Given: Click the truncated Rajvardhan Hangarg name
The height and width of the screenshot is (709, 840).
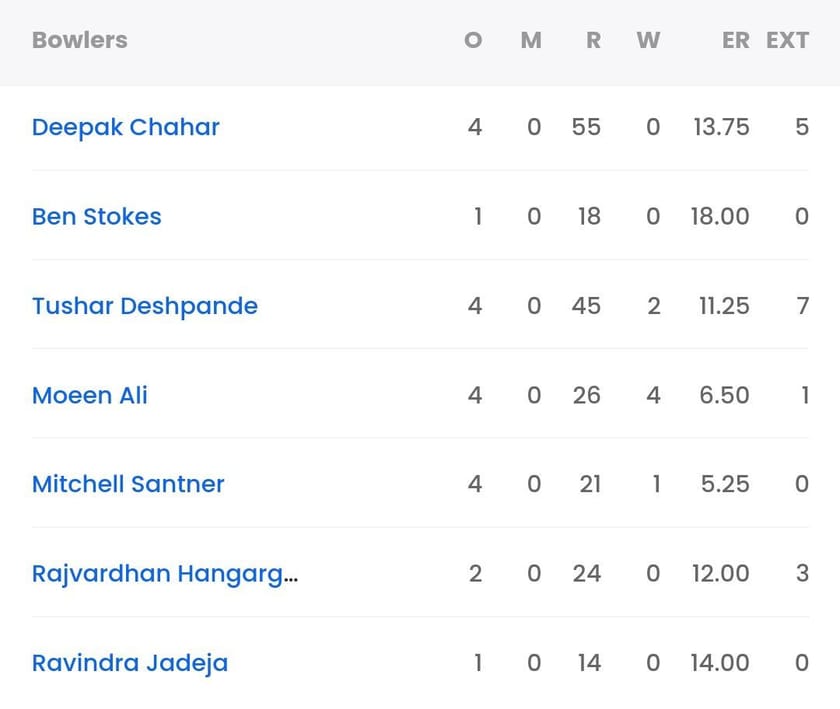Looking at the screenshot, I should tap(163, 574).
